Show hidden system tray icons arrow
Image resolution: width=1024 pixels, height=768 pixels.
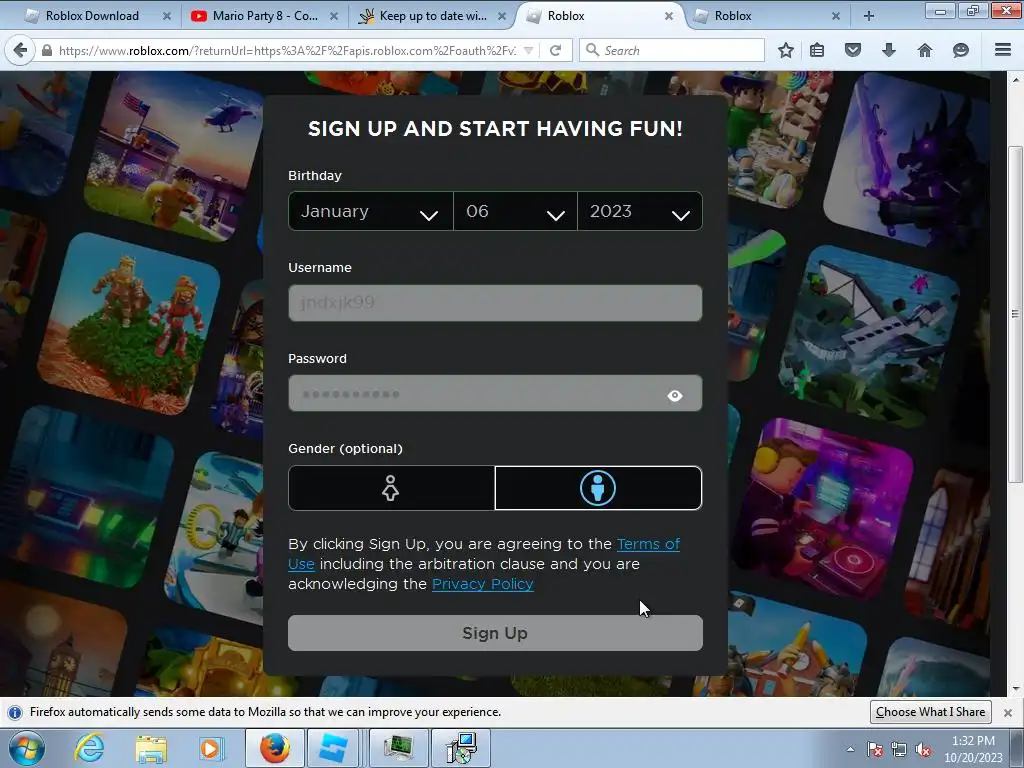click(x=850, y=749)
